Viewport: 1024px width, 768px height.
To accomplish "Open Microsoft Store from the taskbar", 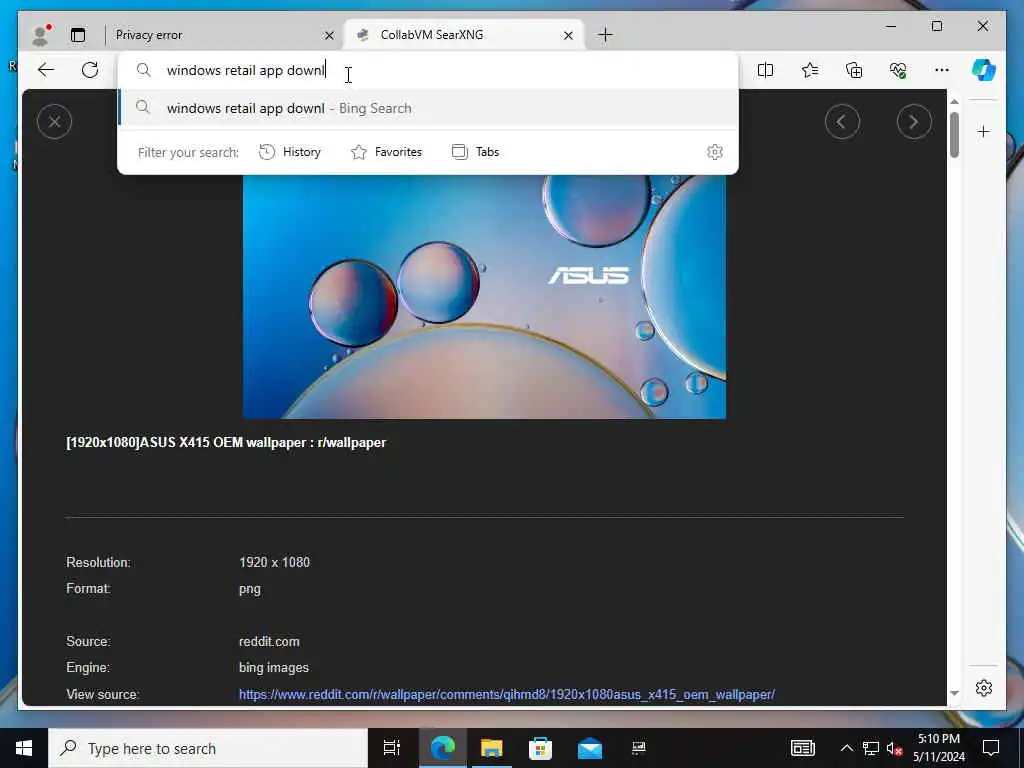I will (540, 748).
